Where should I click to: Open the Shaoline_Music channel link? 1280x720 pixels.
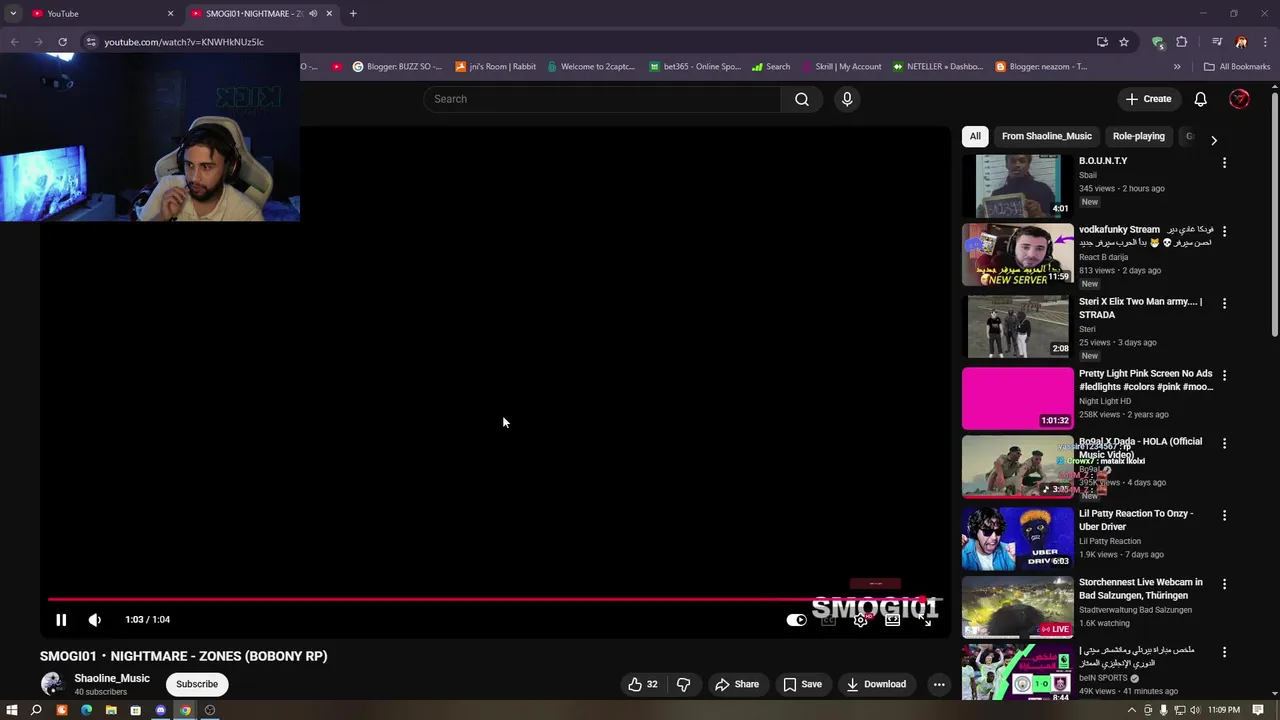(112, 678)
